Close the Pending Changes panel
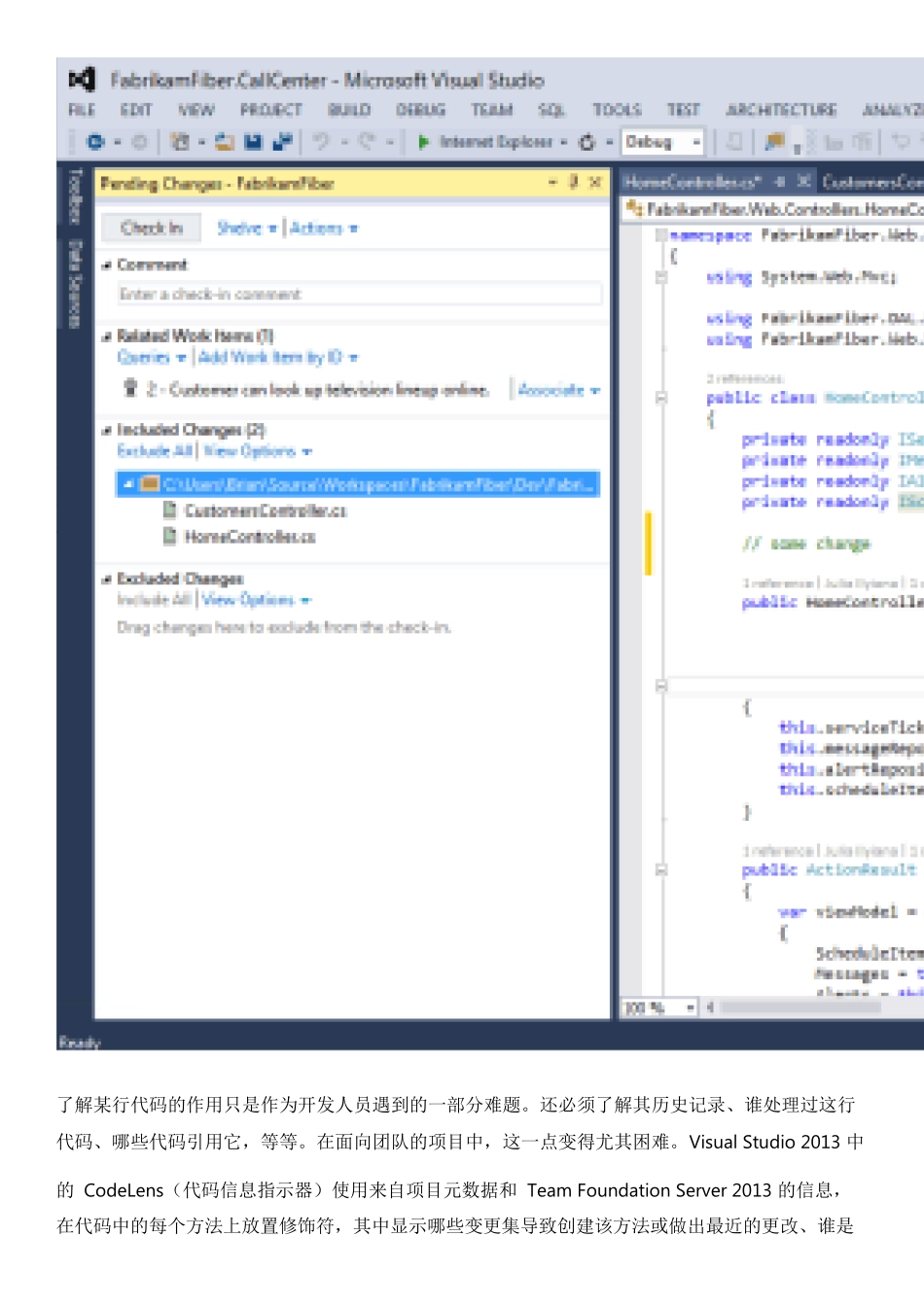This screenshot has height=1307, width=924. click(x=595, y=182)
